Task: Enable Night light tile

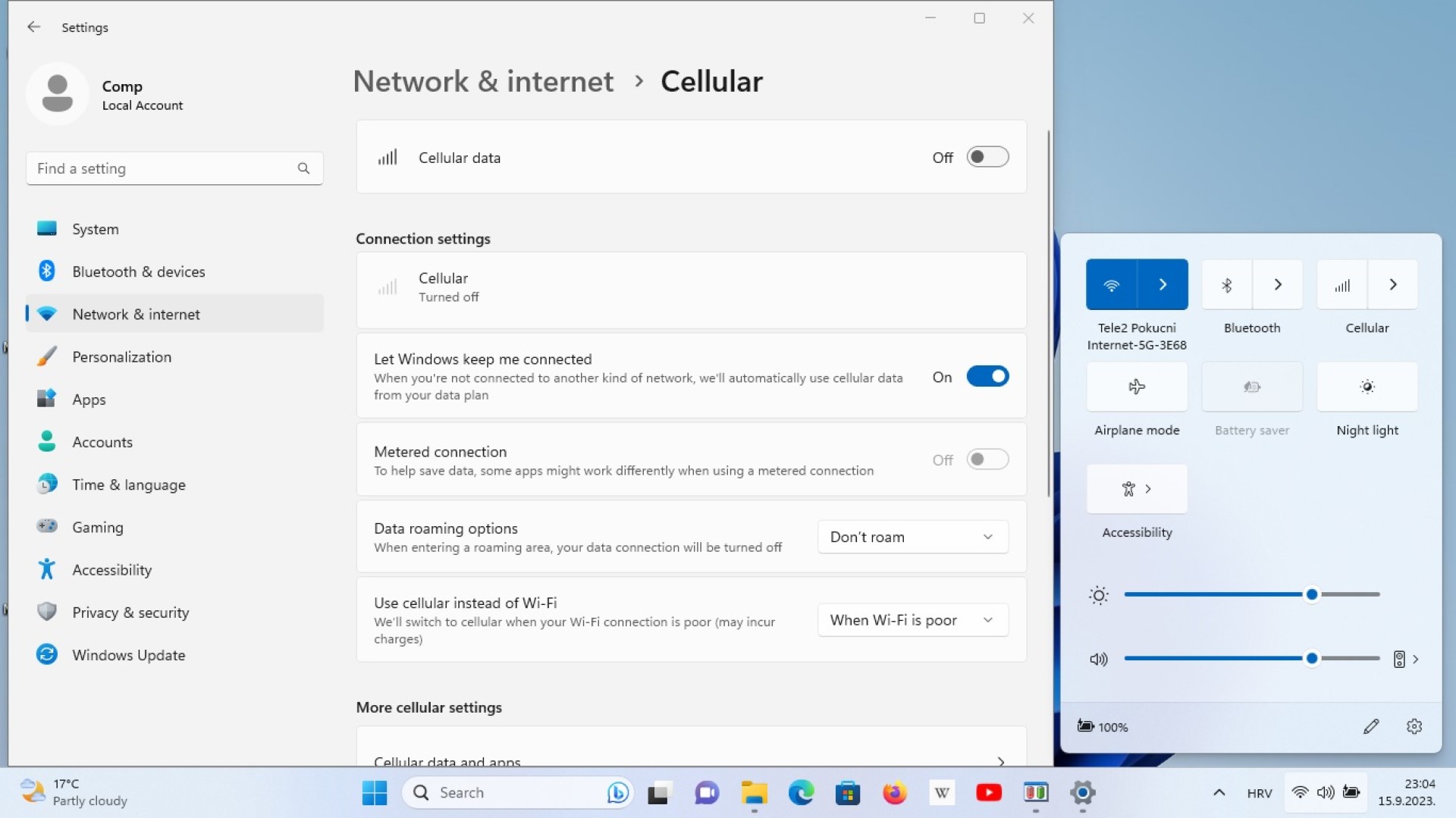Action: tap(1367, 387)
